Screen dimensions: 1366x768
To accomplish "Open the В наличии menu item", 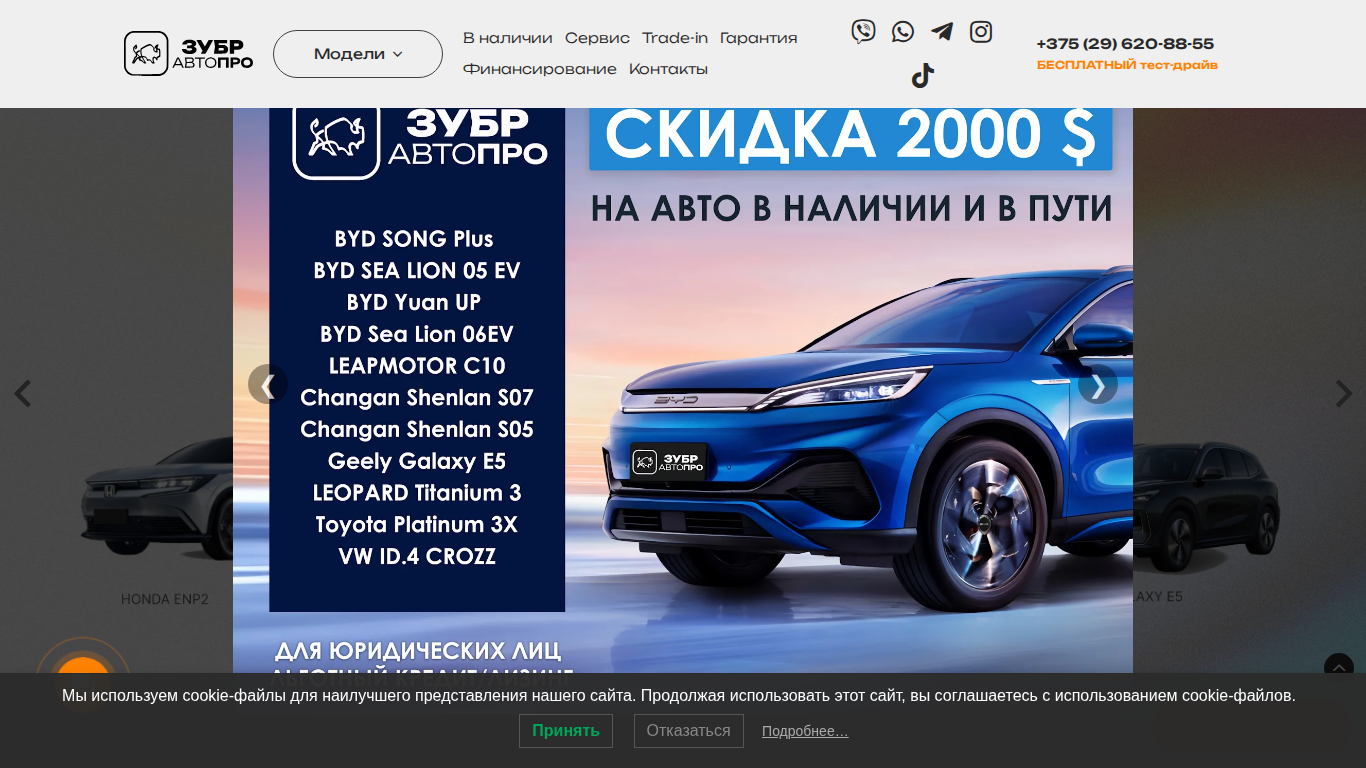I will pyautogui.click(x=508, y=38).
